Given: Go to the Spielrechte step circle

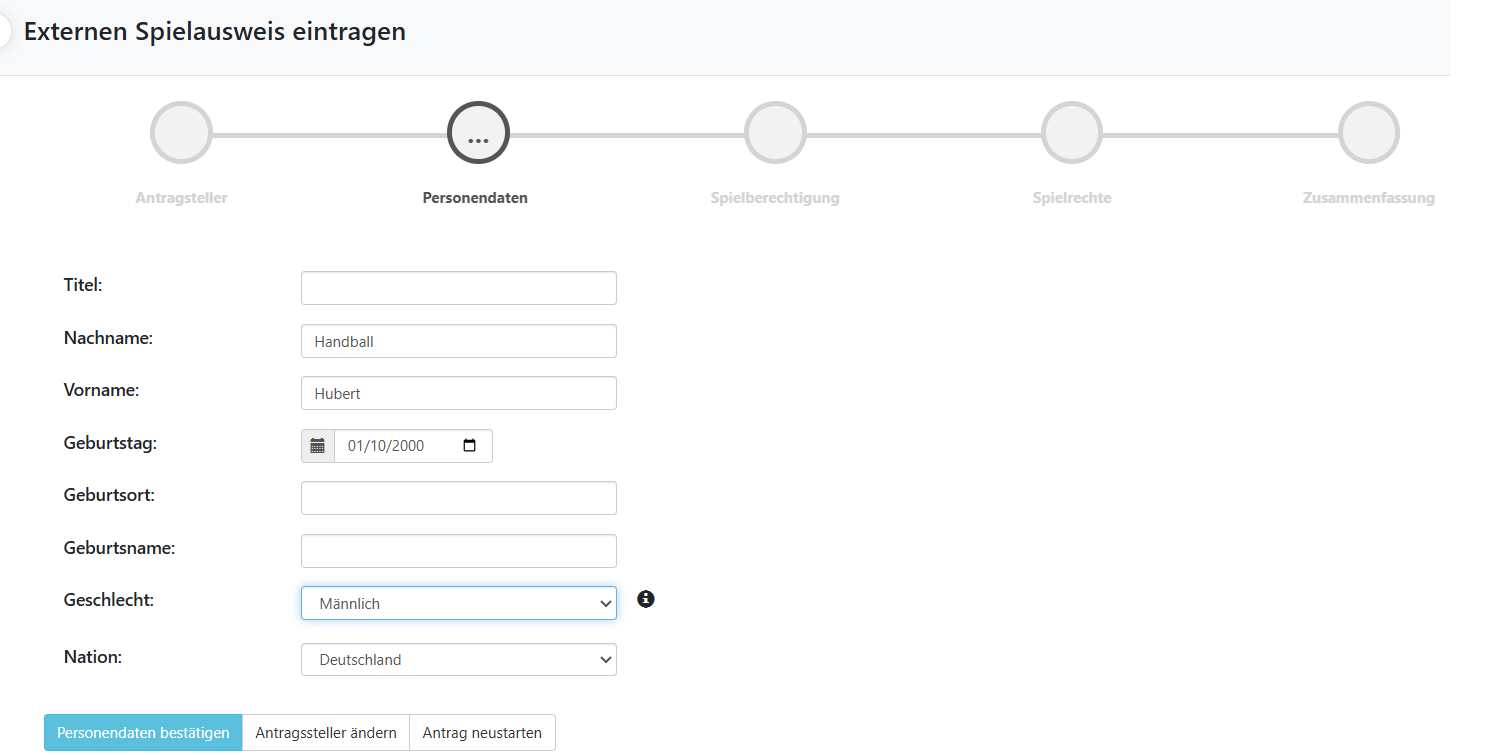Looking at the screenshot, I should coord(1071,133).
